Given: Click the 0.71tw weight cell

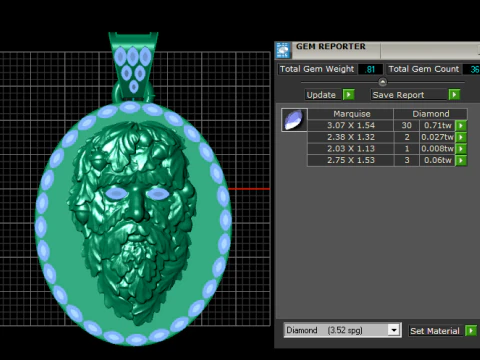Looking at the screenshot, I should [437, 126].
